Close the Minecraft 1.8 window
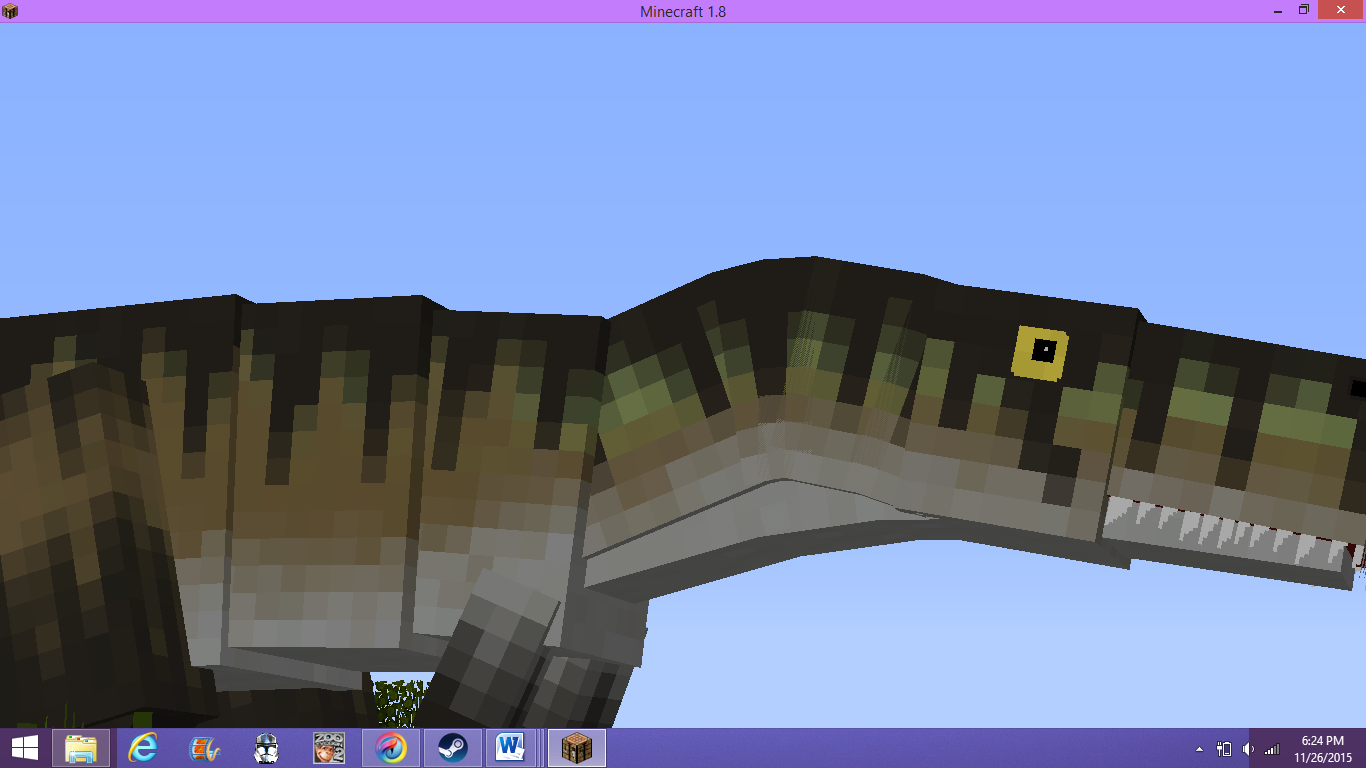Image resolution: width=1366 pixels, height=768 pixels. pos(1340,10)
